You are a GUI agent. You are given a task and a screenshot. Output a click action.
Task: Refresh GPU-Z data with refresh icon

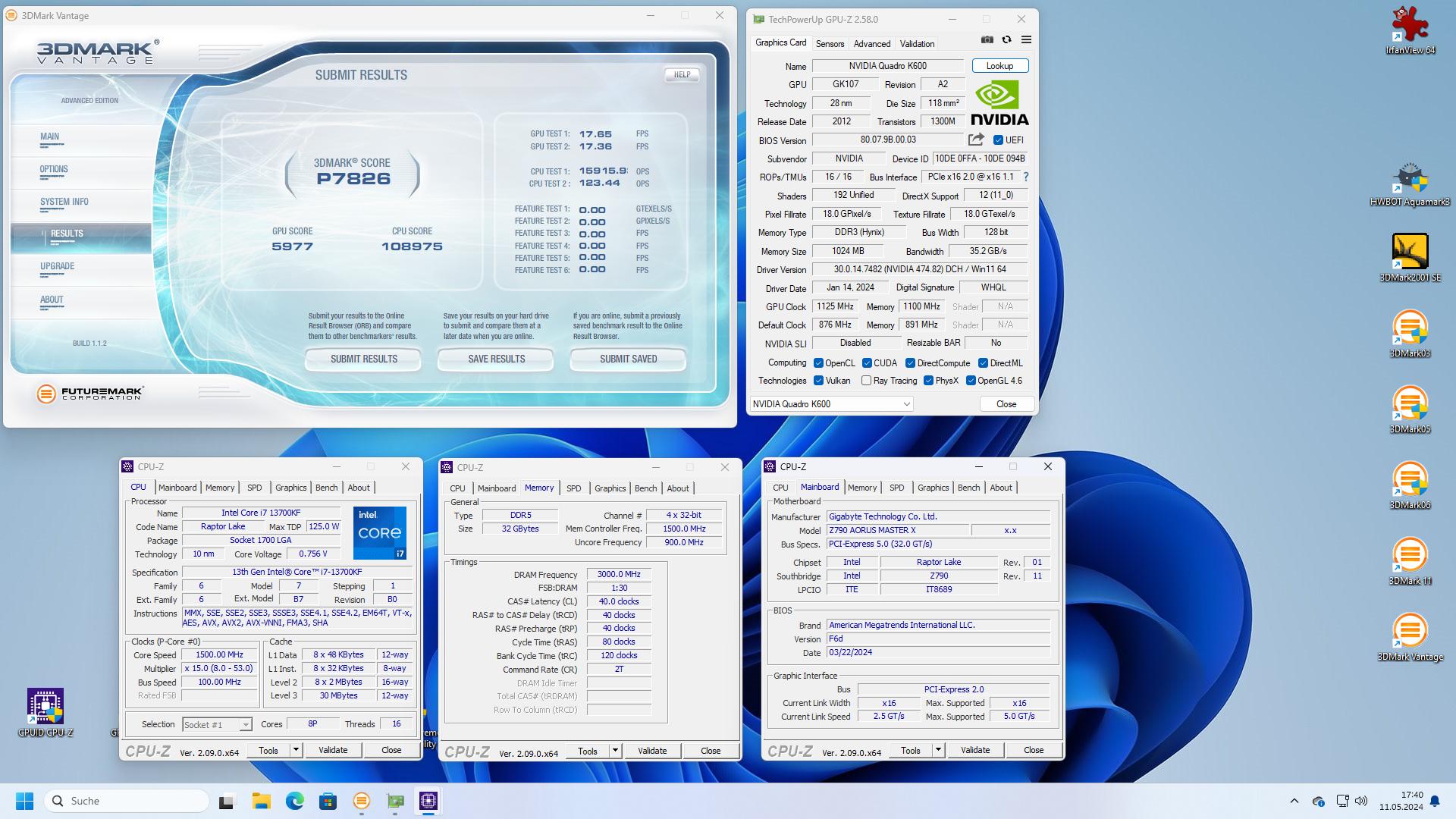(1006, 40)
